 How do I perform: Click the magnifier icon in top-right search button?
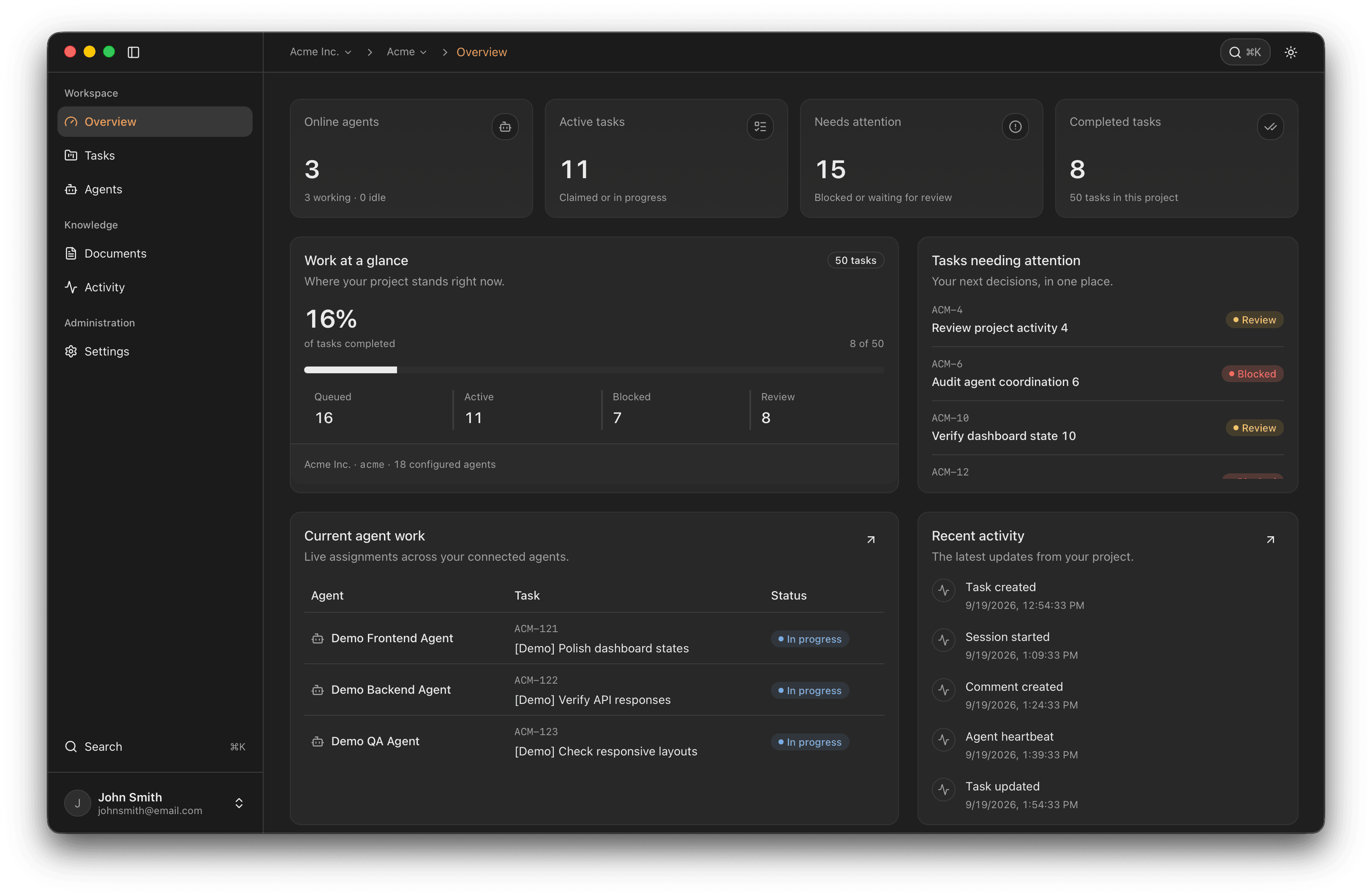coord(1235,52)
